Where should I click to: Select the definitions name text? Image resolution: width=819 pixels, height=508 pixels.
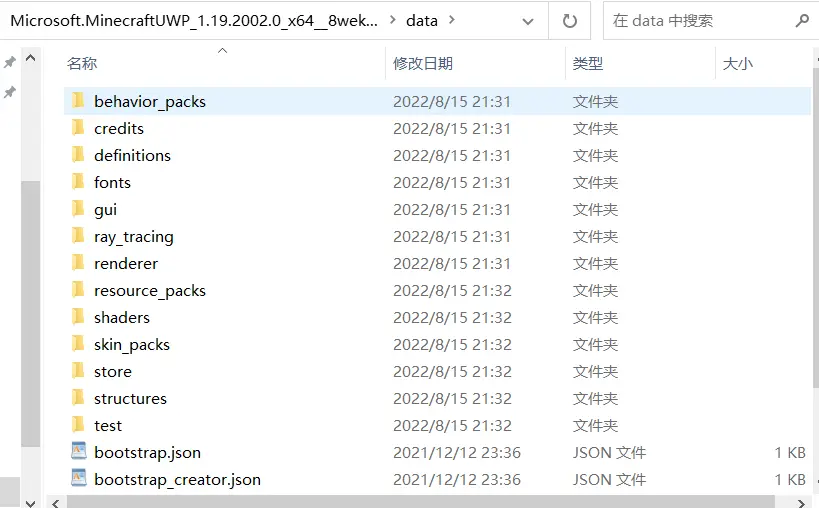click(132, 156)
